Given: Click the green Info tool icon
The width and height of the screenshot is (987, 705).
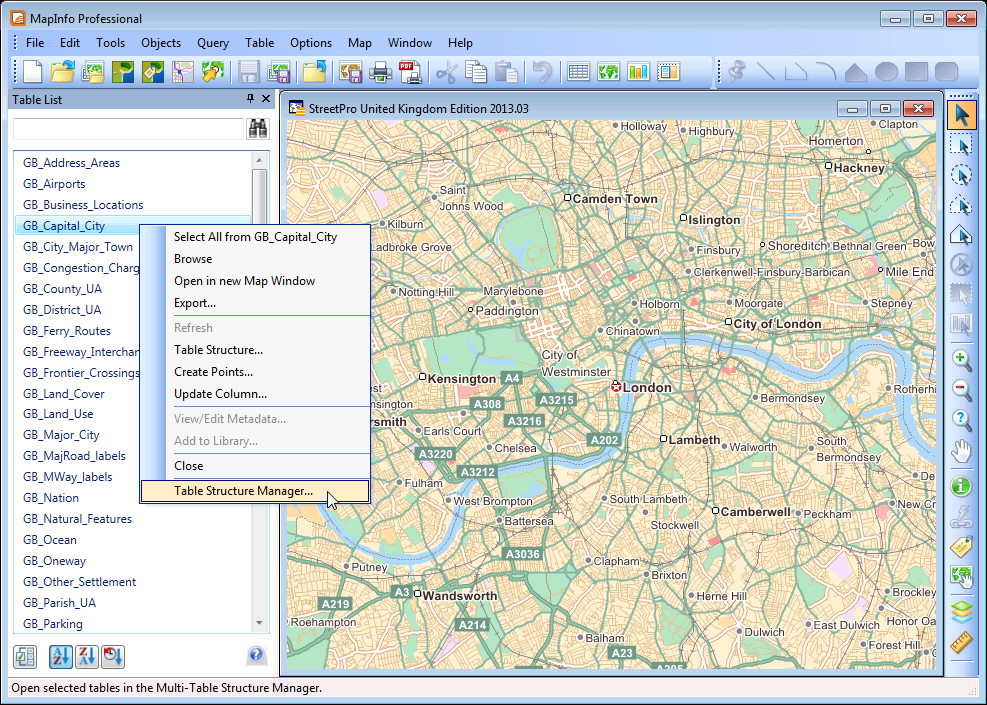Looking at the screenshot, I should pyautogui.click(x=961, y=486).
